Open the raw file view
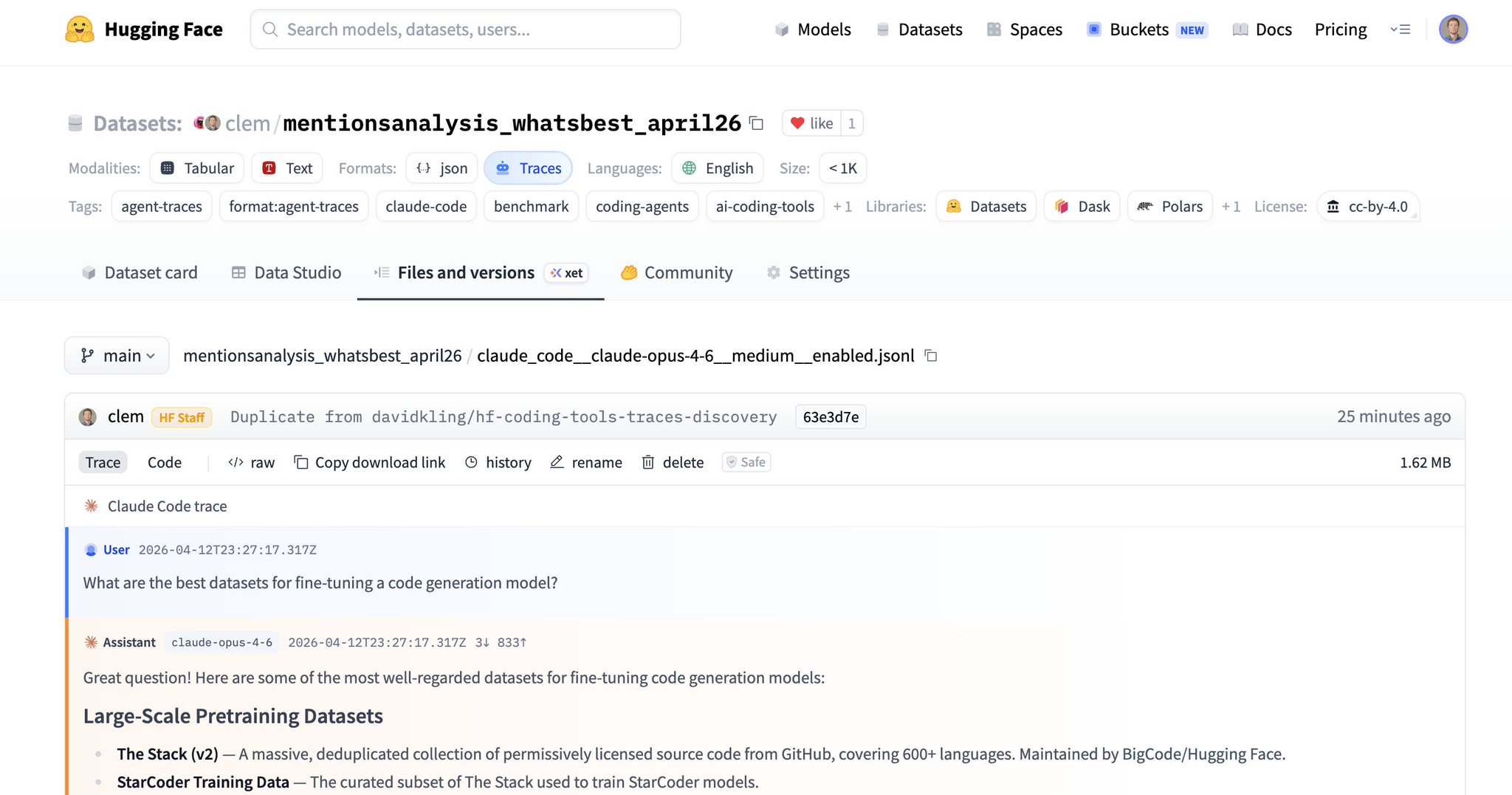The height and width of the screenshot is (795, 1512). tap(252, 462)
